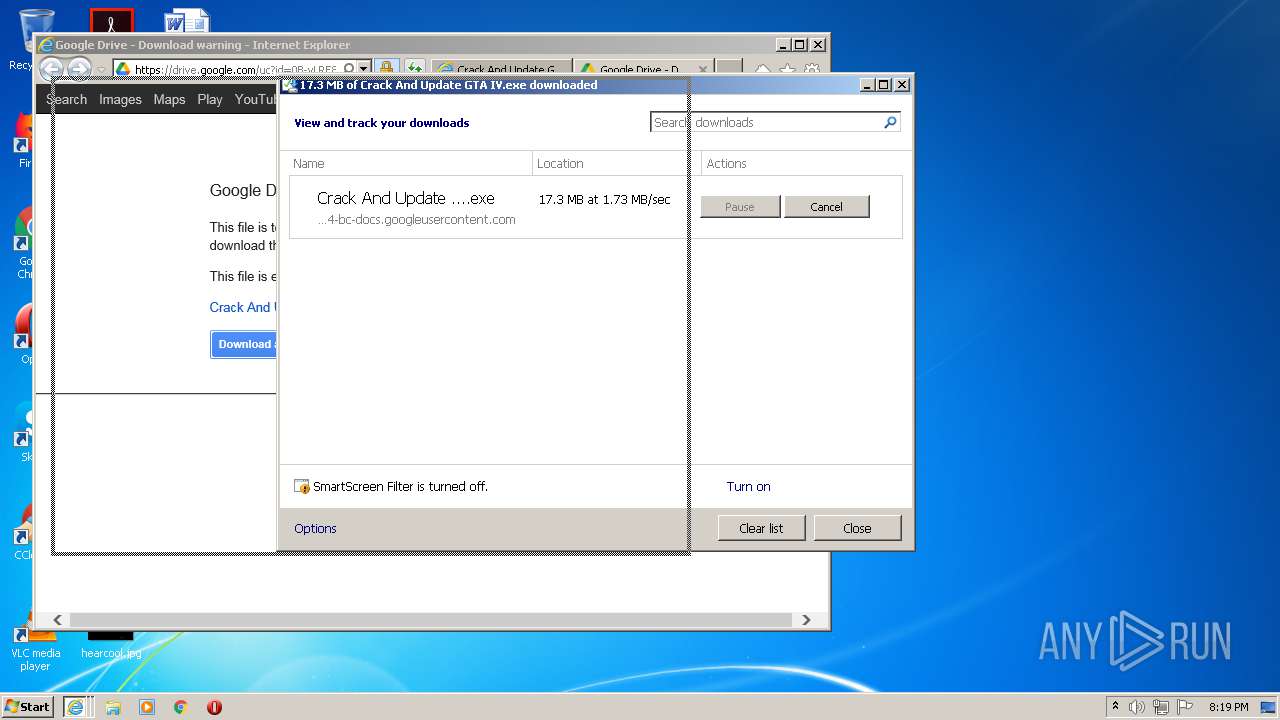
Task: Click the horizontal scrollbar track in Internet Explorer
Action: (x=432, y=620)
